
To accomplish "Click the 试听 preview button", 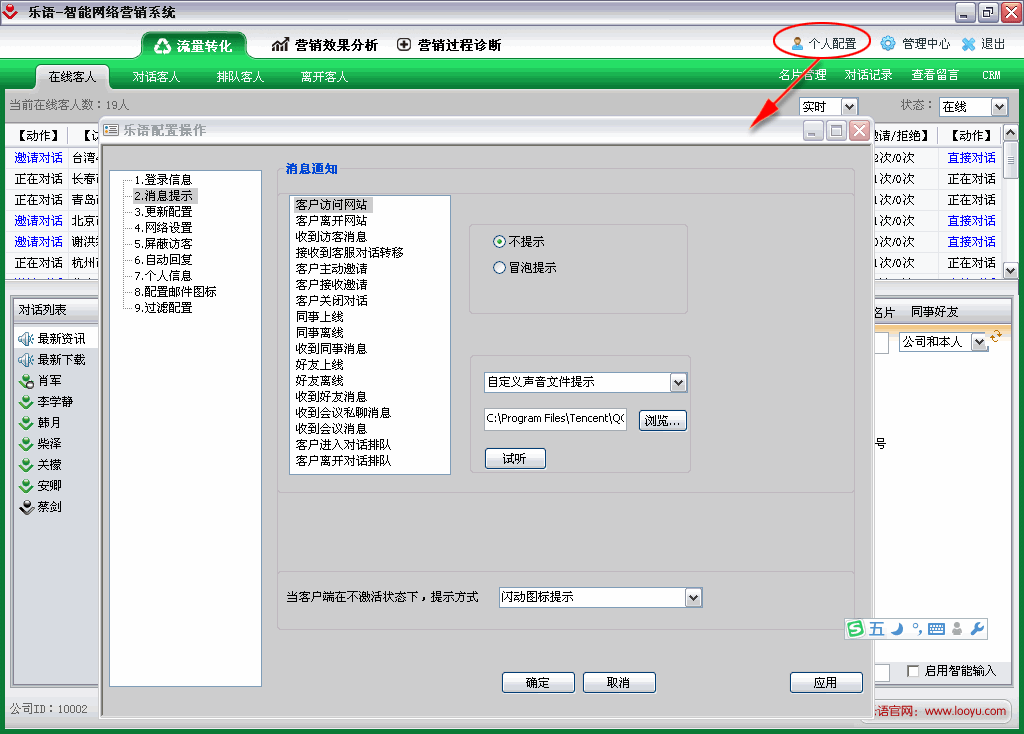I will point(515,458).
